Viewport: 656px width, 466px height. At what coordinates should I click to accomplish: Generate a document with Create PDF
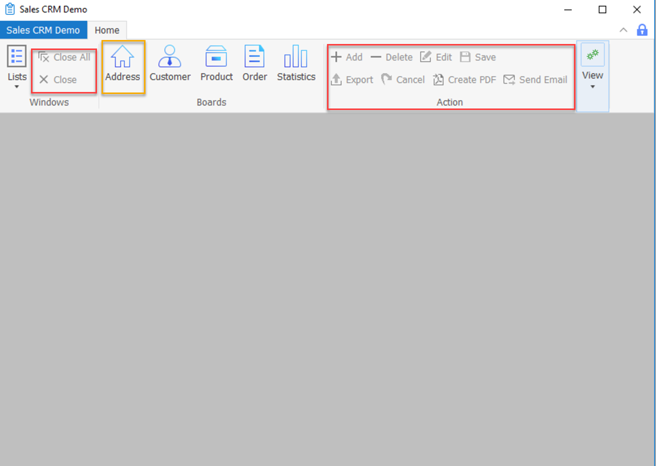tap(464, 80)
